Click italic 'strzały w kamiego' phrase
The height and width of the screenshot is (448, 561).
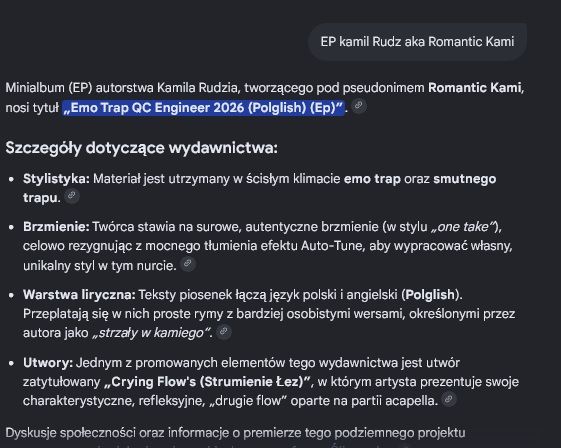coord(150,332)
